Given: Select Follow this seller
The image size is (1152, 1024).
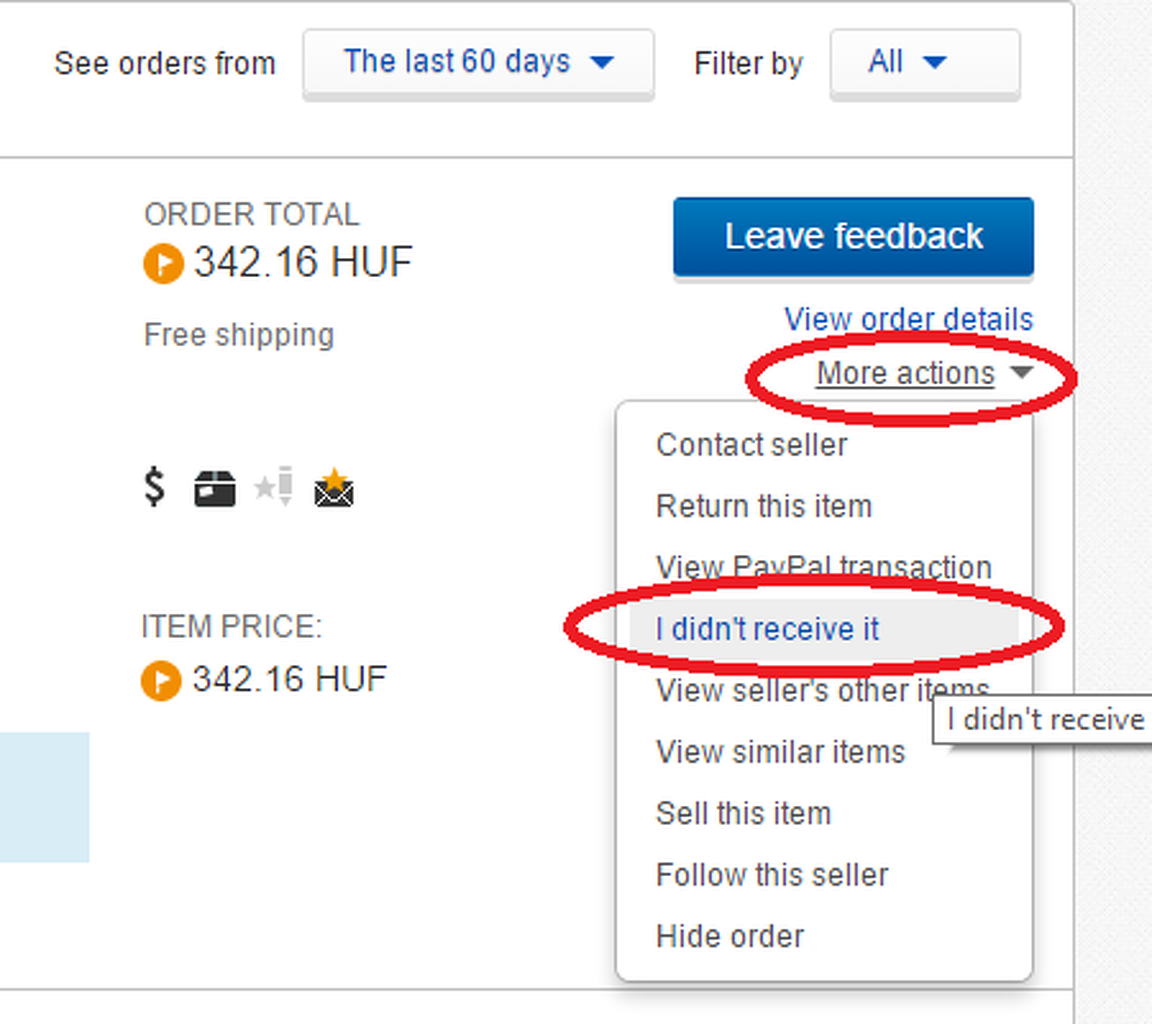Looking at the screenshot, I should [771, 875].
